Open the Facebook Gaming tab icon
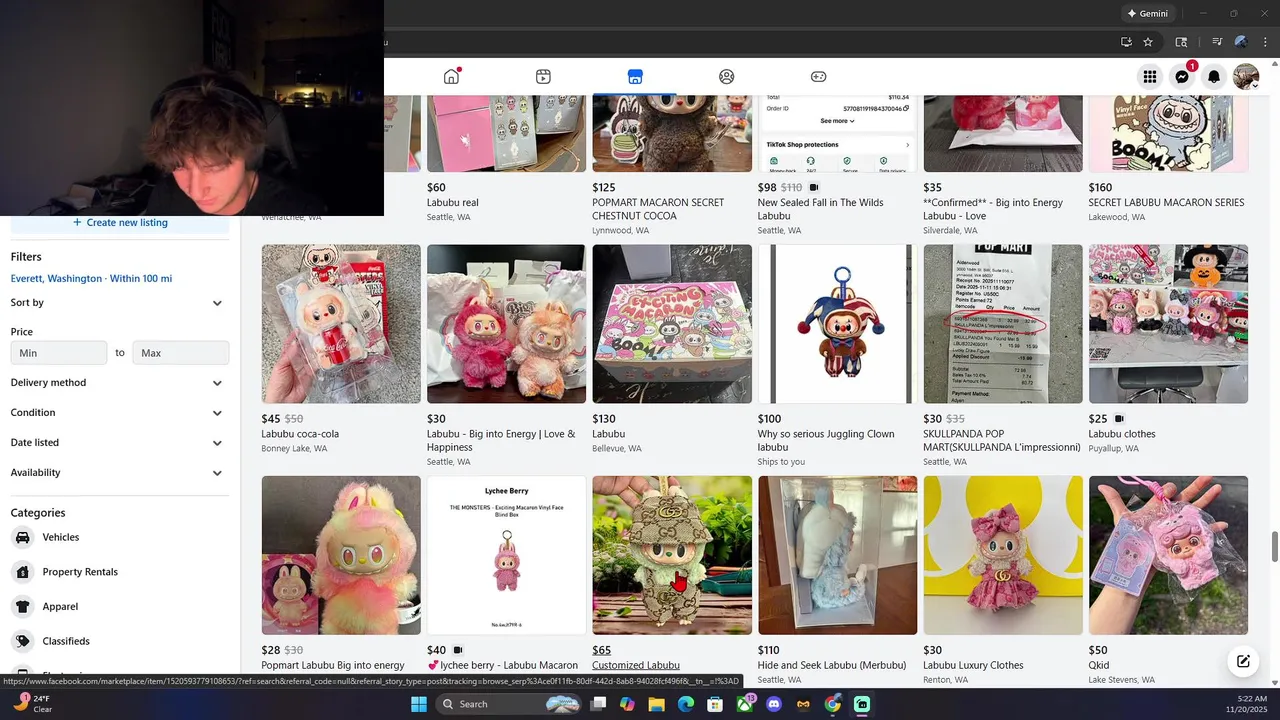Image resolution: width=1280 pixels, height=720 pixels. tap(818, 76)
